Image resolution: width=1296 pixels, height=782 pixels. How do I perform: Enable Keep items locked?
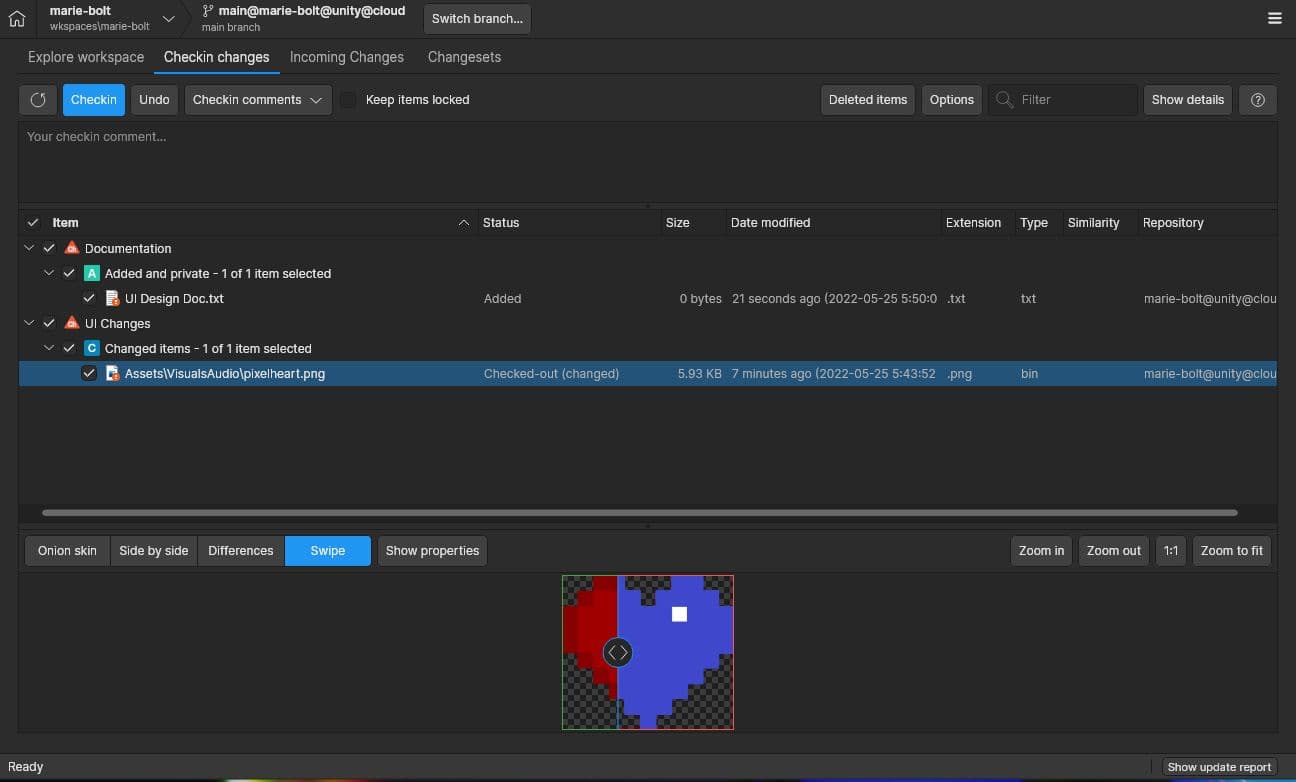pyautogui.click(x=347, y=100)
